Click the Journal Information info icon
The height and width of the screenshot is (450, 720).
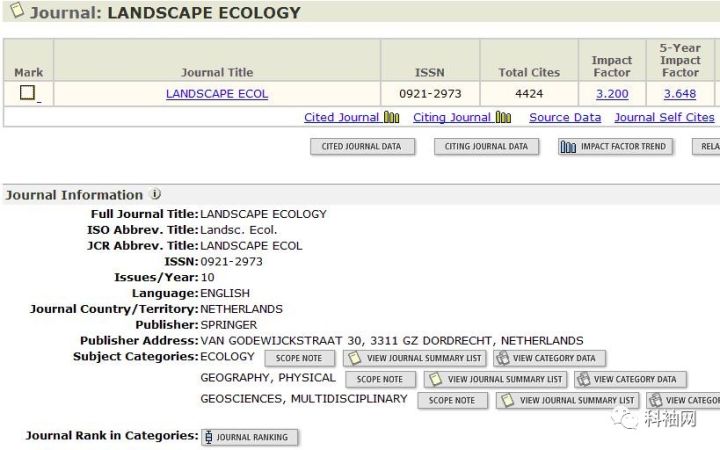tap(156, 195)
